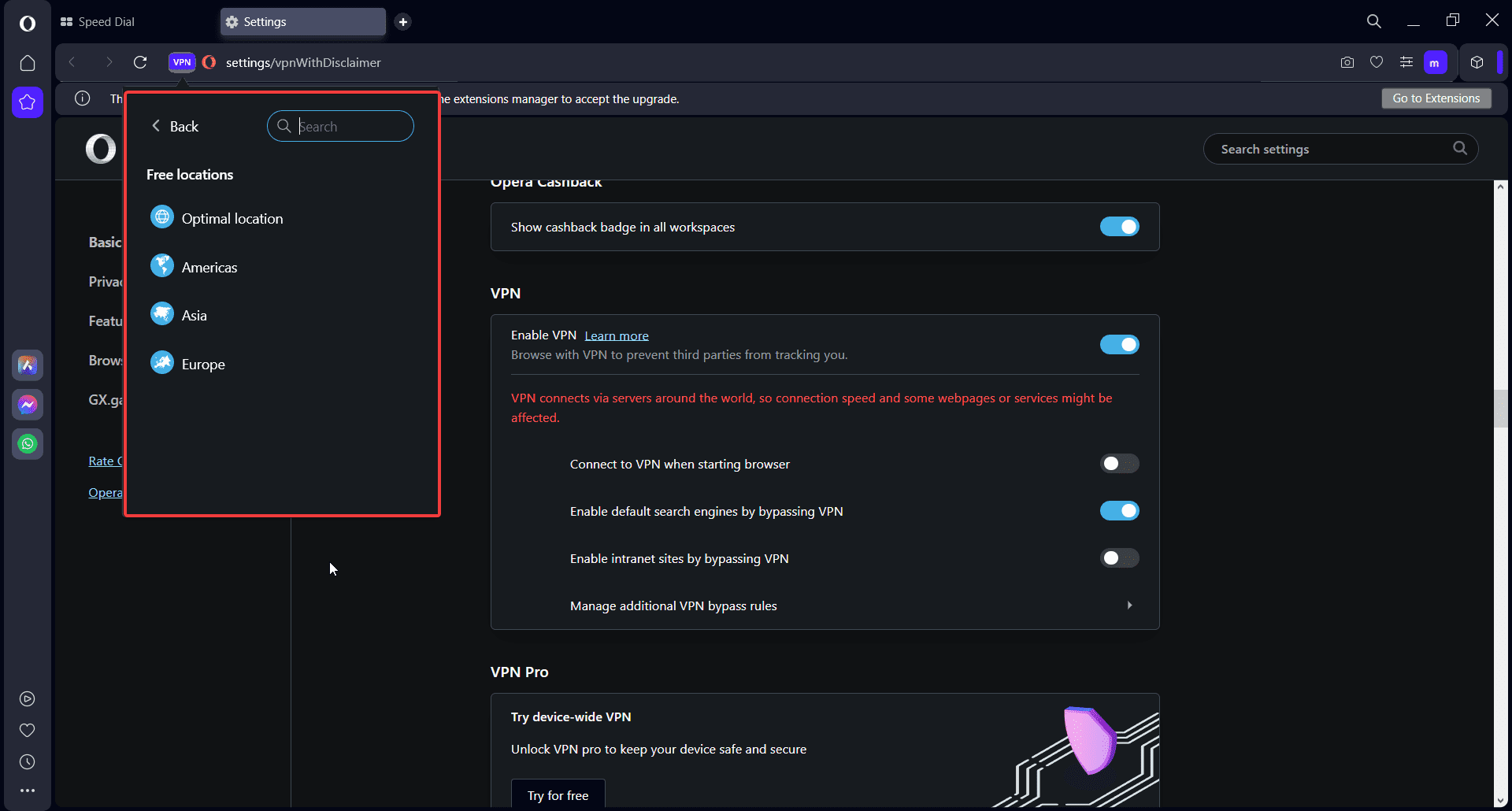Viewport: 1512px width, 811px height.
Task: Open the VPN Learn more link
Action: pyautogui.click(x=617, y=335)
